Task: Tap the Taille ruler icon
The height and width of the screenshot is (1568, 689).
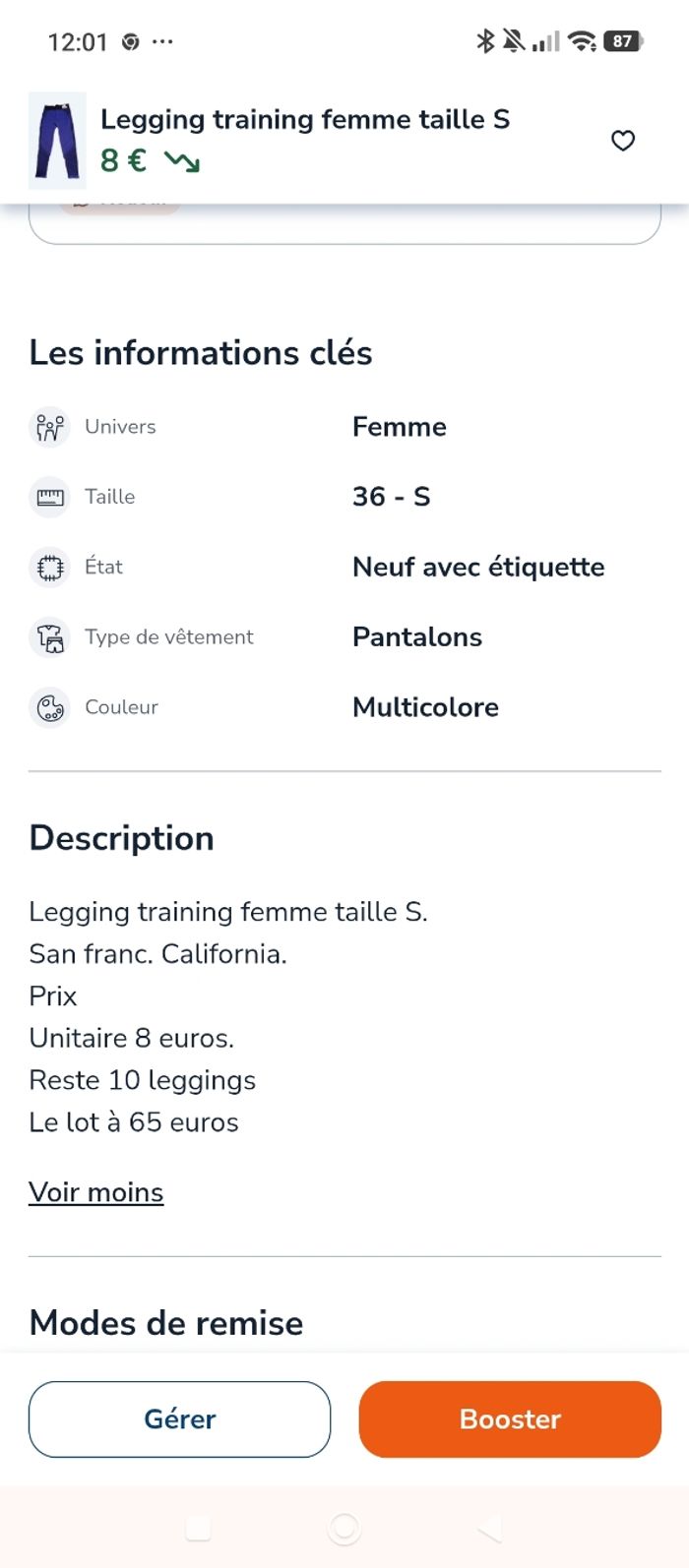Action: tap(50, 497)
